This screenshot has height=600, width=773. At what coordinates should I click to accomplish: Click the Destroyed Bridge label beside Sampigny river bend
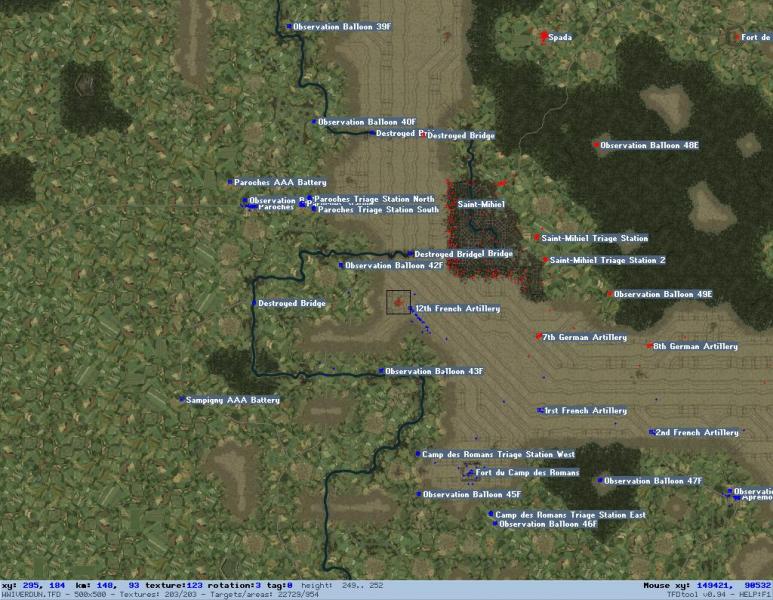tap(292, 304)
